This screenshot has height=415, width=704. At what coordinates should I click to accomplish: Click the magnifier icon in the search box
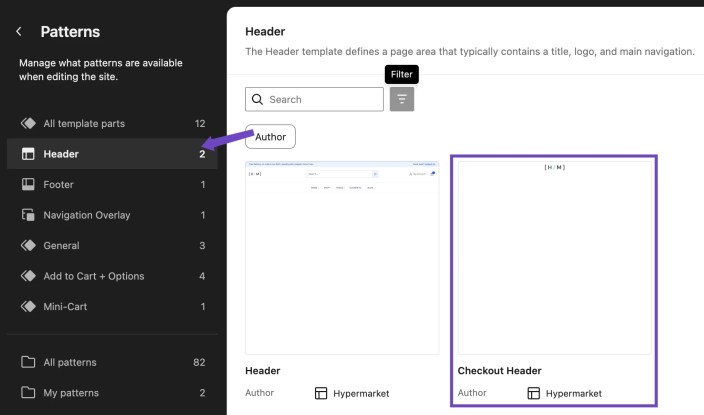[257, 99]
